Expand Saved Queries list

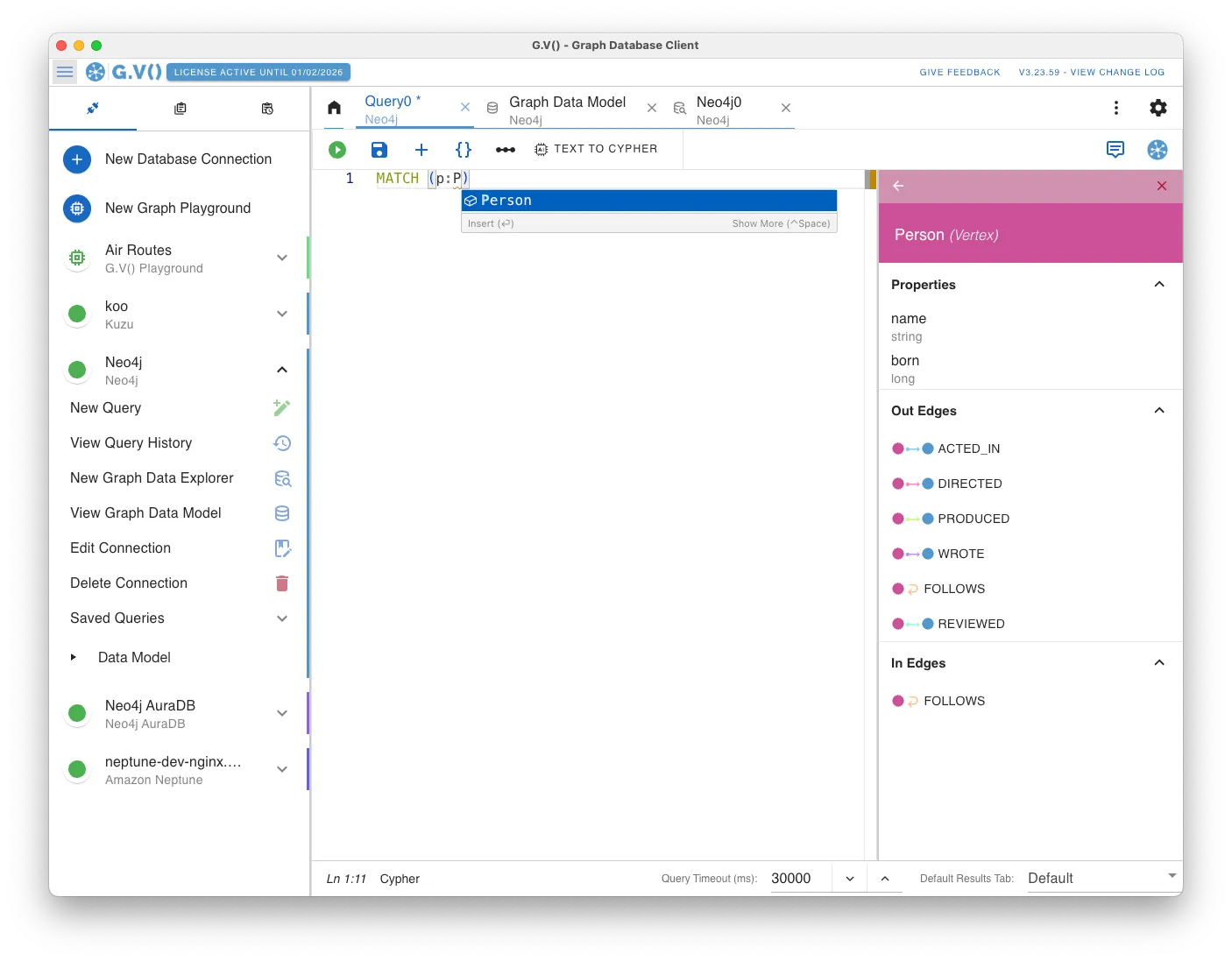pos(282,618)
